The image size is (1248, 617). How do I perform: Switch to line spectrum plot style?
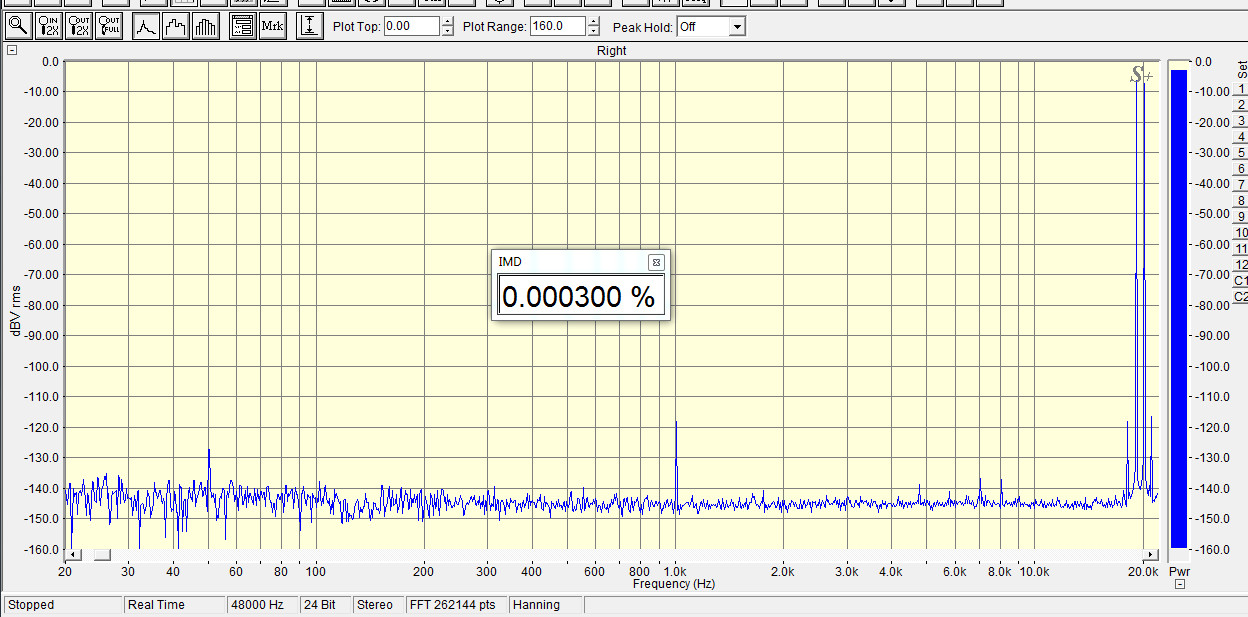pos(146,26)
